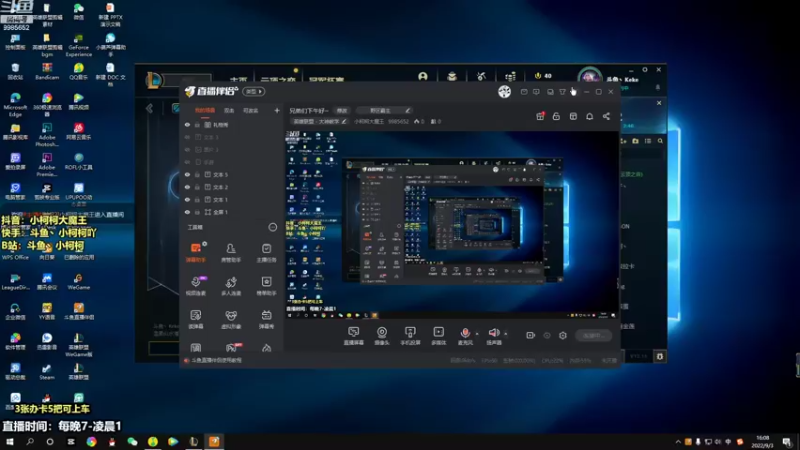800x450 pixels.
Task: Add a 手机投屏 phone-cast source
Action: [x=410, y=336]
